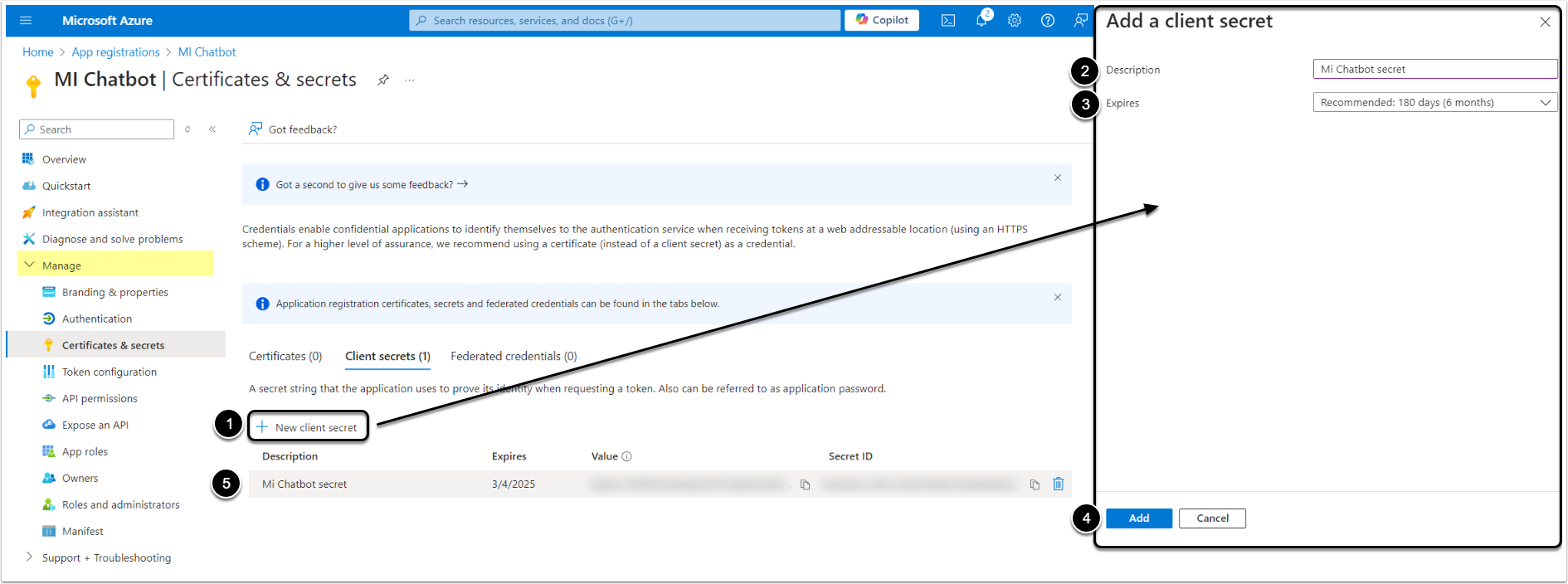Open Copilot from the top bar
The width and height of the screenshot is (1568, 584).
(x=882, y=20)
